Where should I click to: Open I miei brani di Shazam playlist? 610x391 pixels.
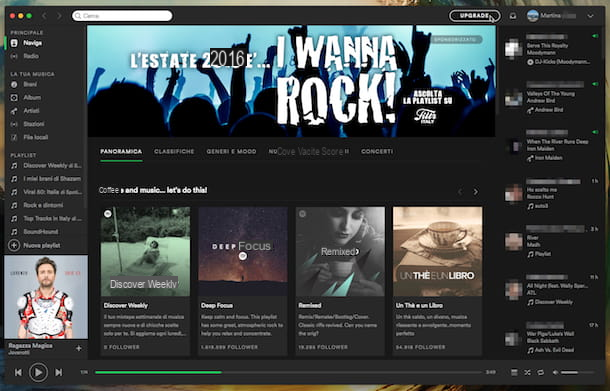click(52, 179)
